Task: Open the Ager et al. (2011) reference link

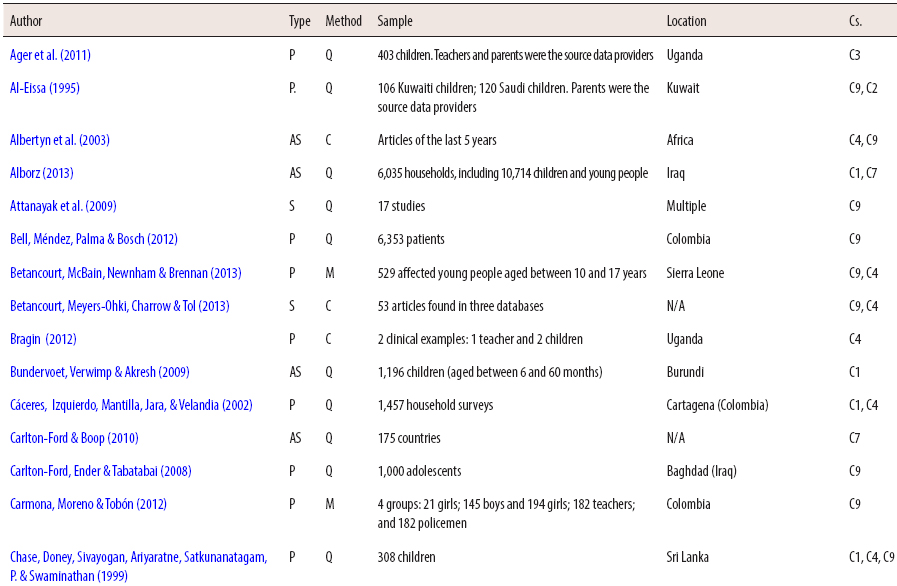Action: tap(52, 55)
